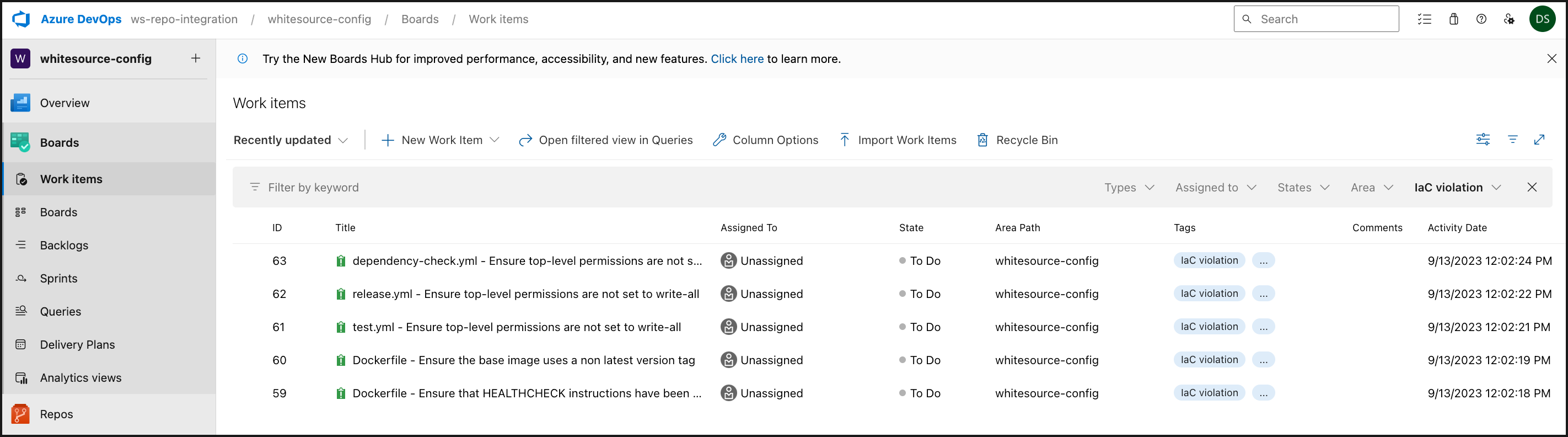Viewport: 1568px width, 437px height.
Task: Click the Azure DevOps logo icon
Action: [22, 19]
